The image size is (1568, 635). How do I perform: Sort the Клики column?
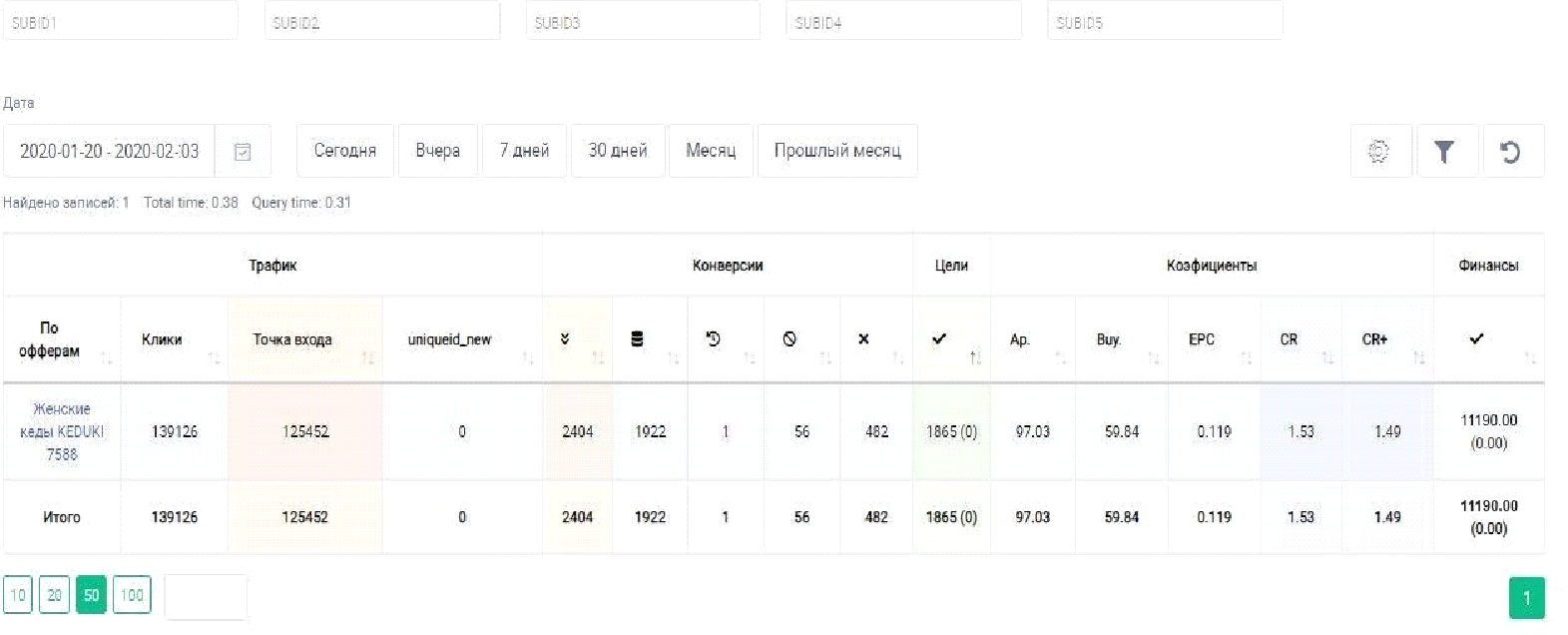pyautogui.click(x=174, y=339)
